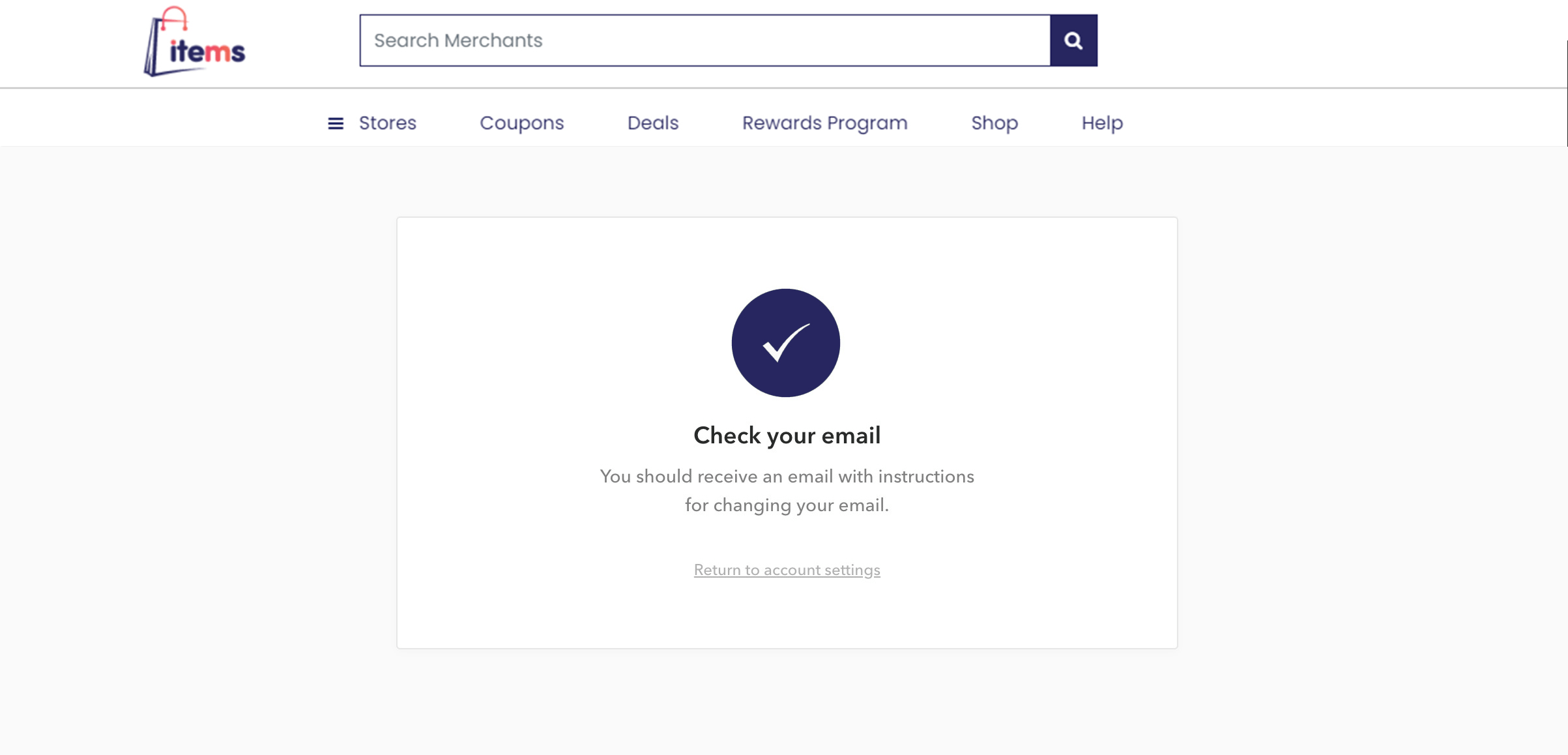Open the Help menu item
Image resolution: width=1568 pixels, height=755 pixels.
point(1102,123)
